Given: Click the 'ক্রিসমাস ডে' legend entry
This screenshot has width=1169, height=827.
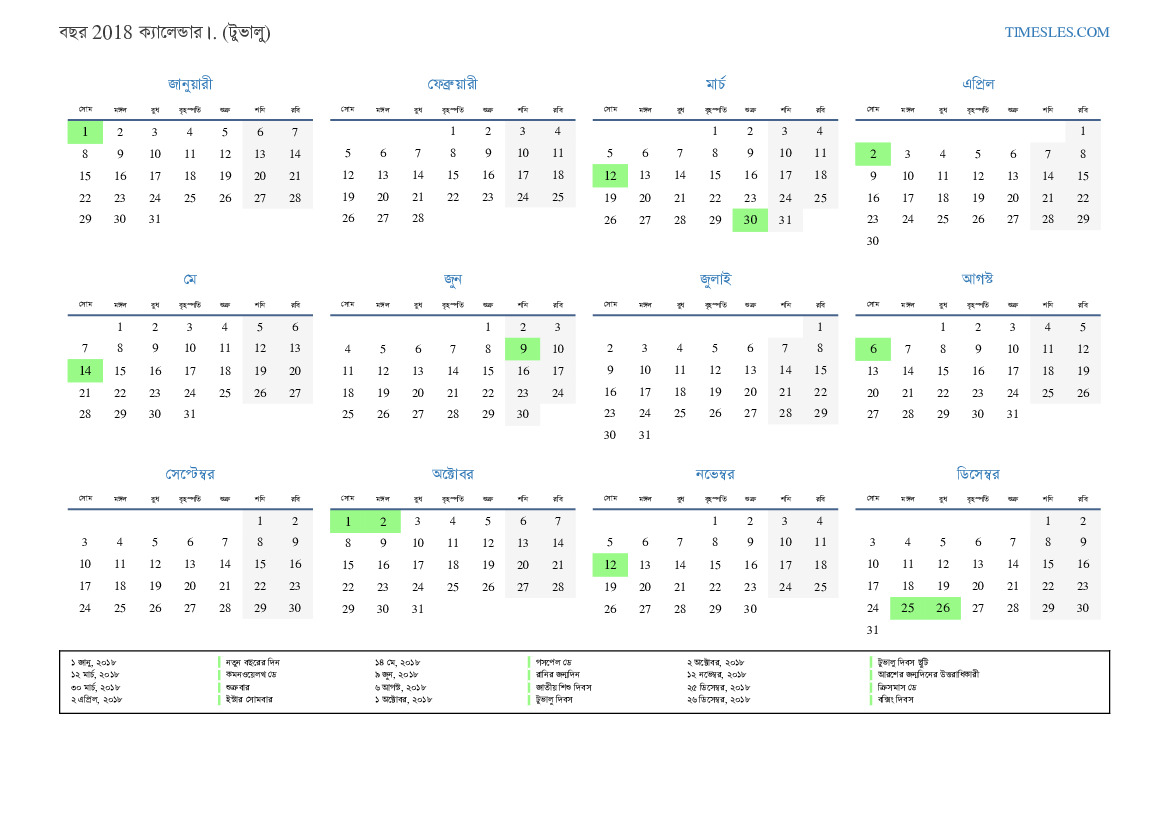Looking at the screenshot, I should (900, 687).
